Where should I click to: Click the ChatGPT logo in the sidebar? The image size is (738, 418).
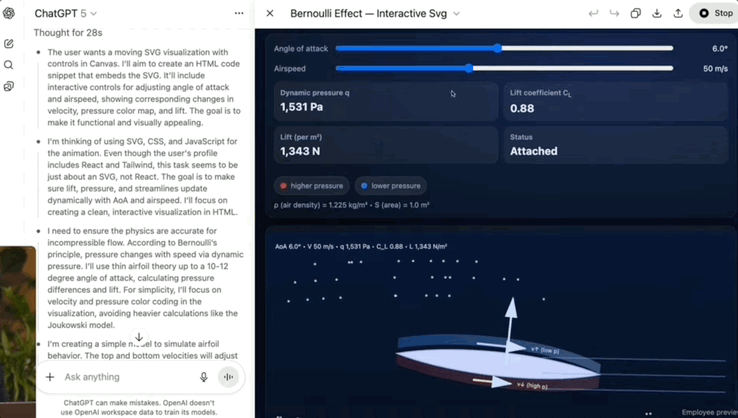9,13
